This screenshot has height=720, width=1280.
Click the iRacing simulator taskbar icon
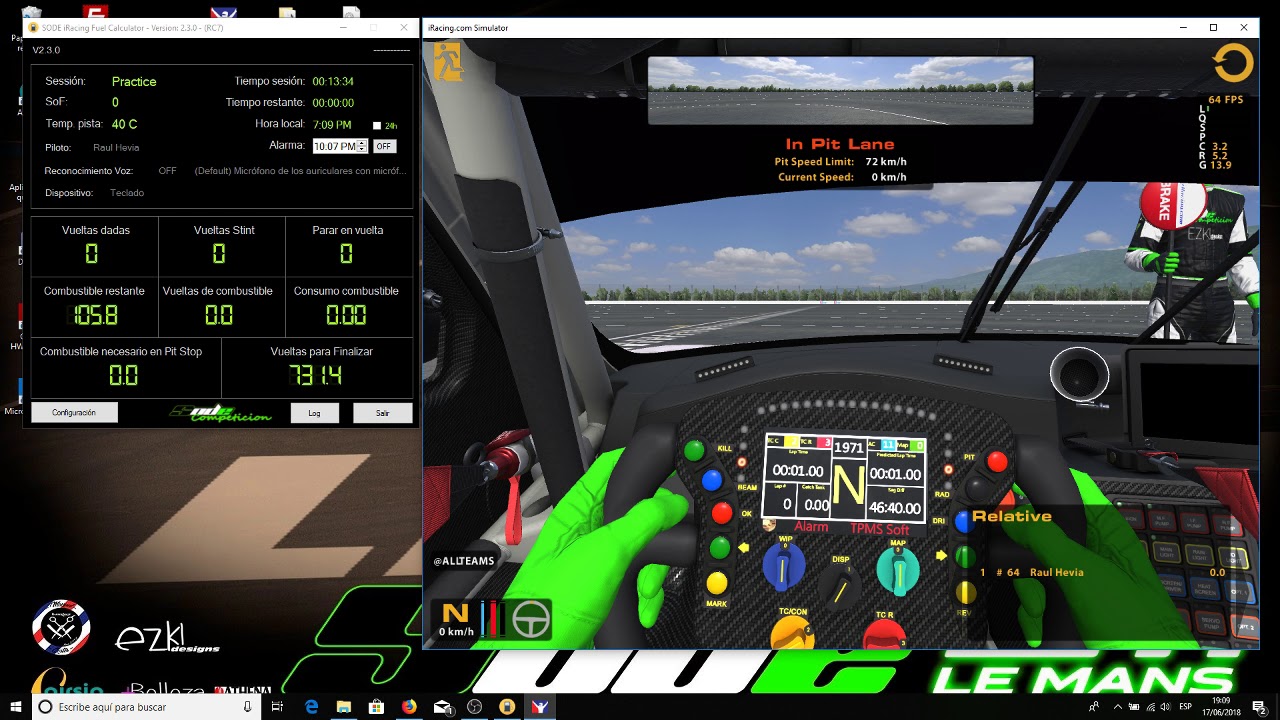tap(540, 707)
